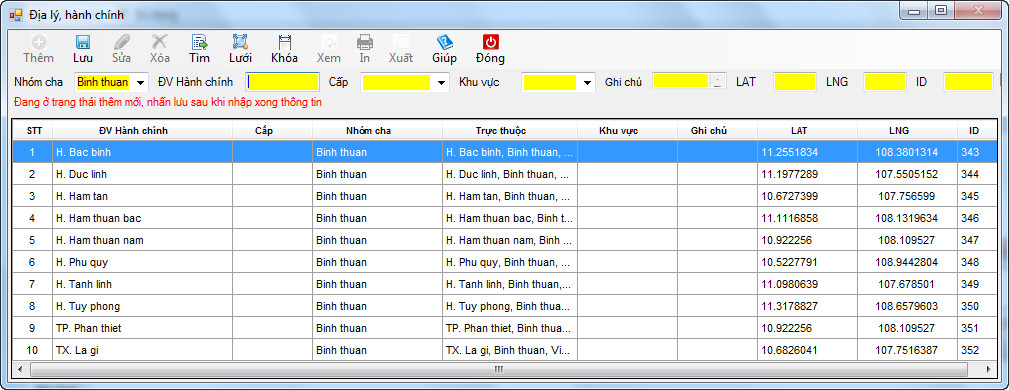Click ID cell 351

pyautogui.click(x=977, y=328)
